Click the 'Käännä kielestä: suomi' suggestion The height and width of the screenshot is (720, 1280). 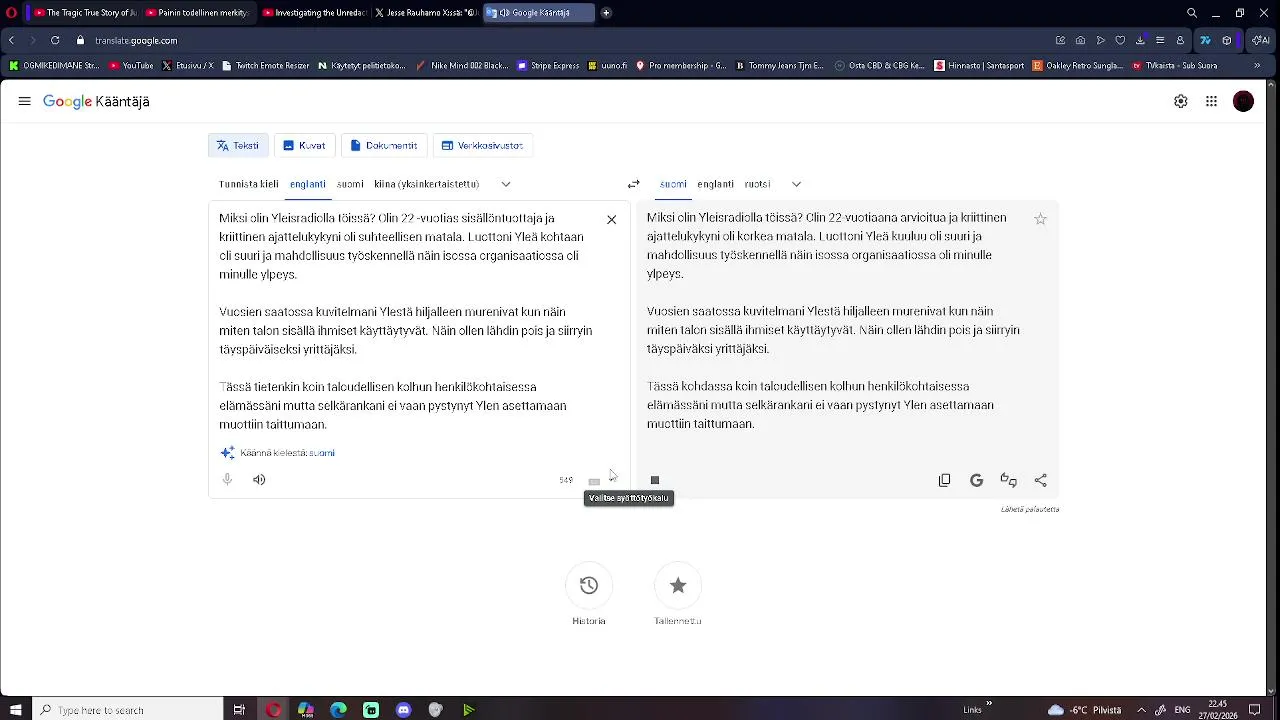click(x=287, y=453)
